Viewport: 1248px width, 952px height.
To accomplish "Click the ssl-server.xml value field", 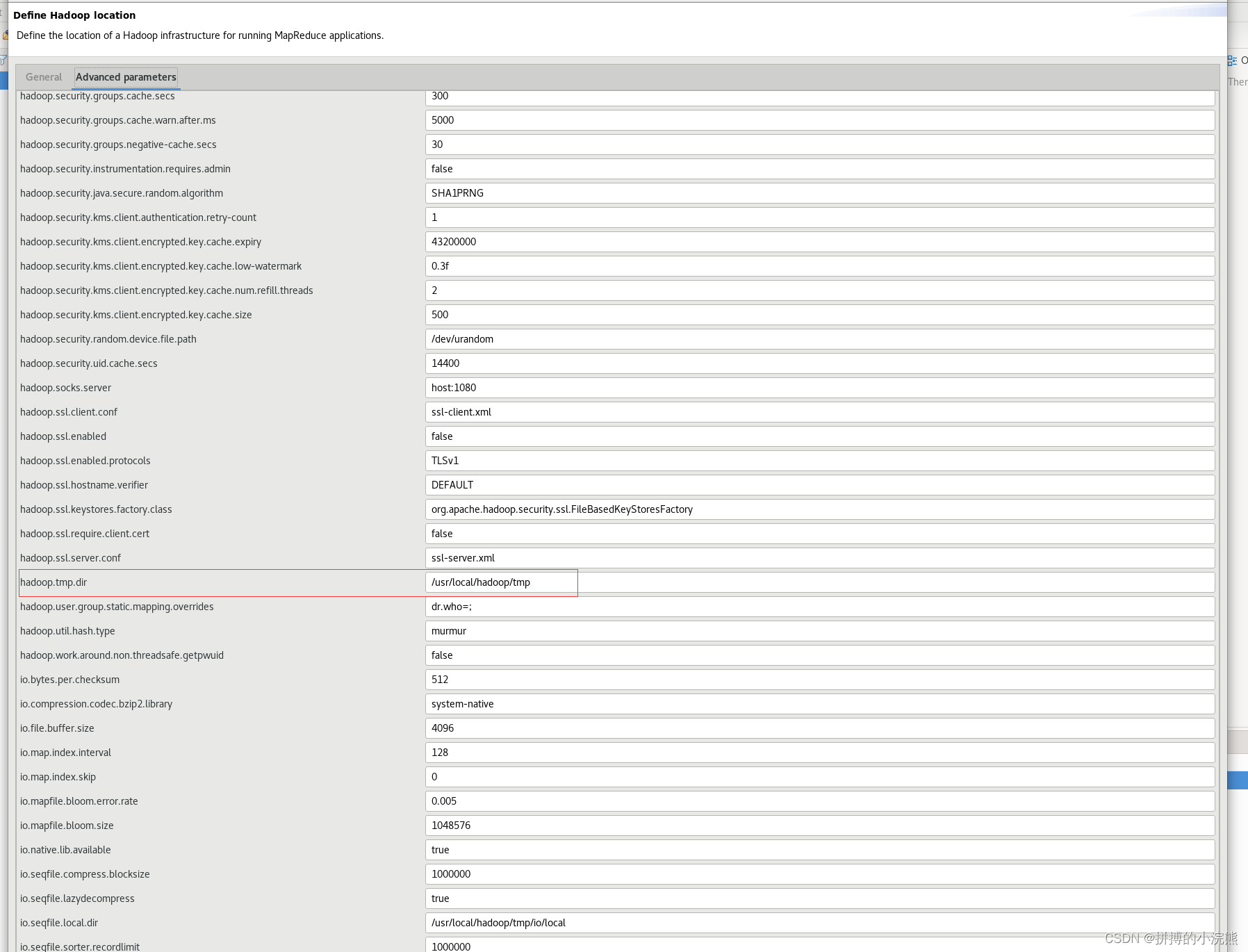I will pyautogui.click(x=820, y=558).
